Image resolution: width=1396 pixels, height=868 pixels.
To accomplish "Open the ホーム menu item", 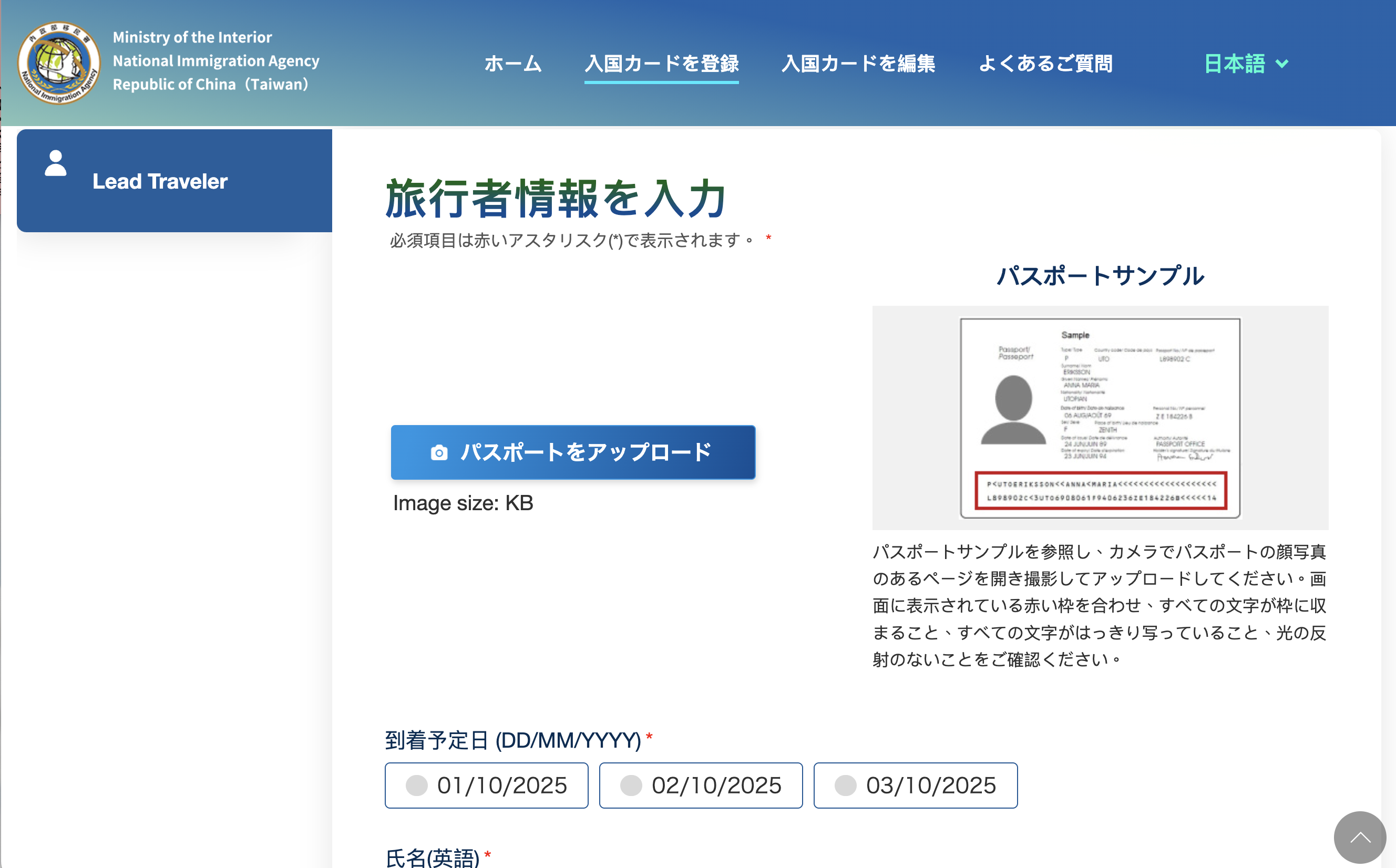I will click(513, 64).
